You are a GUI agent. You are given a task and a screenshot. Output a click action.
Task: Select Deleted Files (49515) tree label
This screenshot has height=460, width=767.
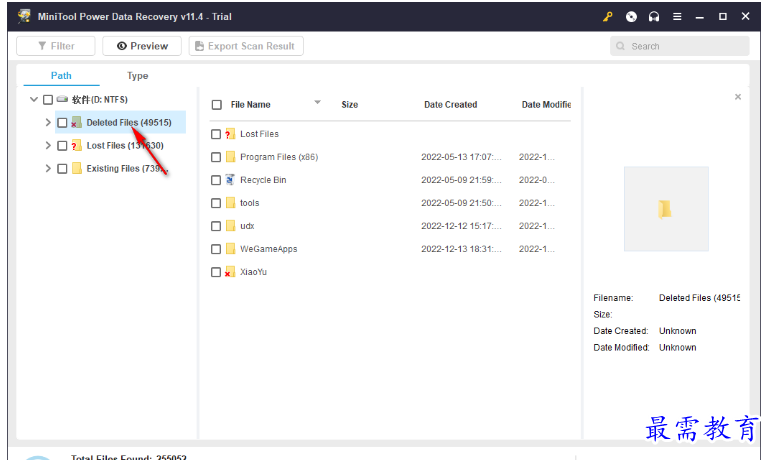[x=129, y=122]
